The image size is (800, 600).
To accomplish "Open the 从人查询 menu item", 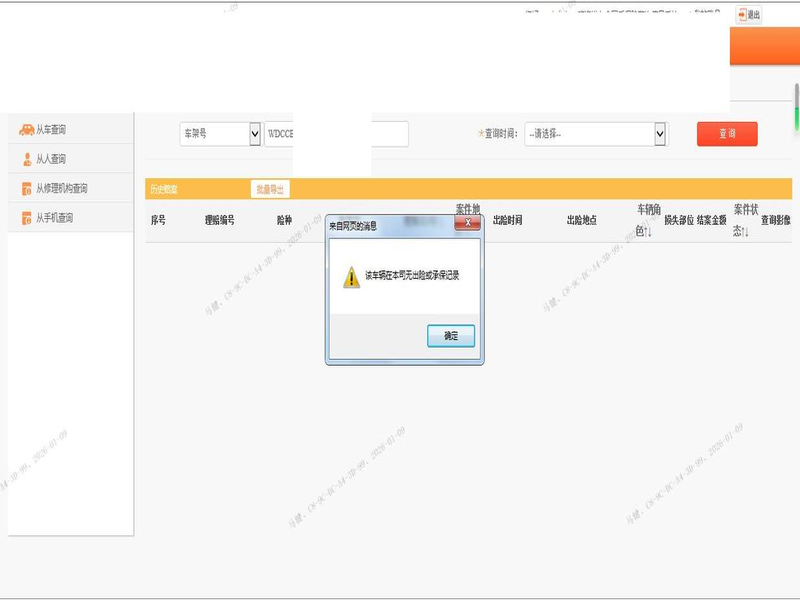I will point(51,159).
